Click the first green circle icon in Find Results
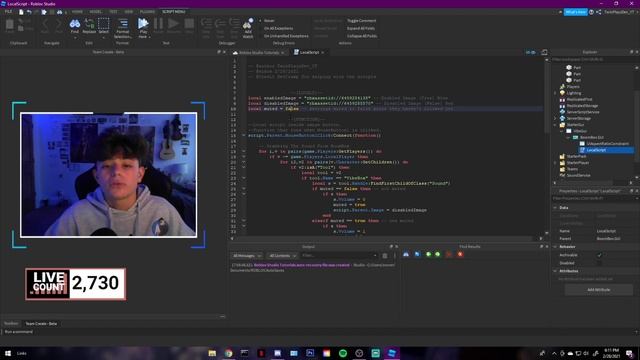 (429, 254)
